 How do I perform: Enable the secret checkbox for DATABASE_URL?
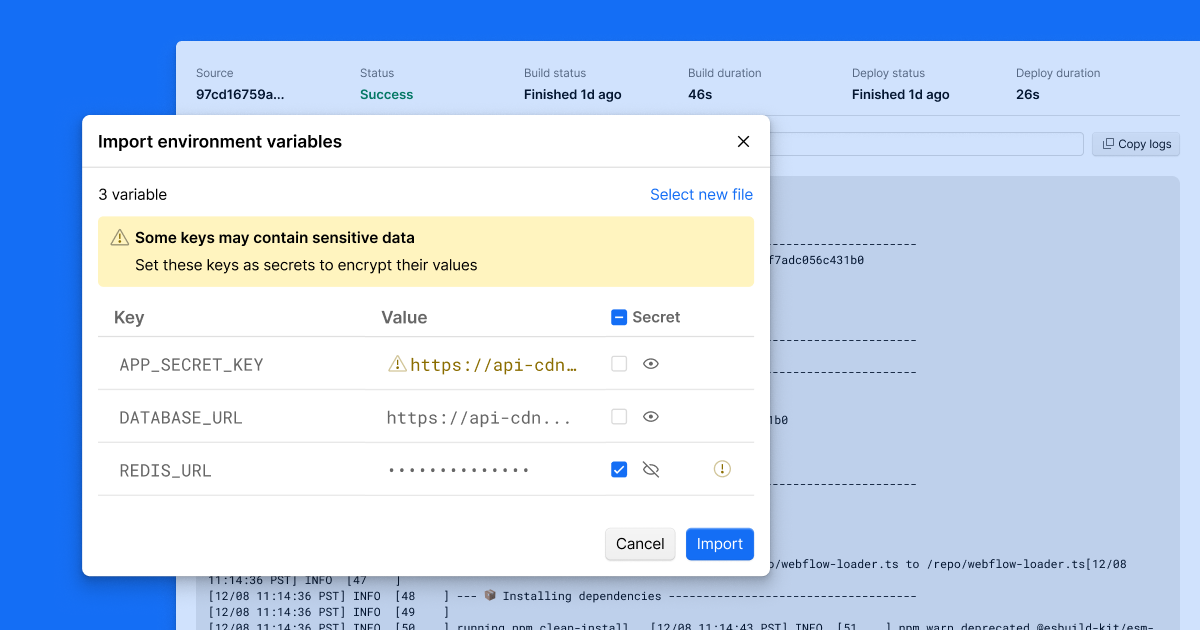(x=619, y=416)
